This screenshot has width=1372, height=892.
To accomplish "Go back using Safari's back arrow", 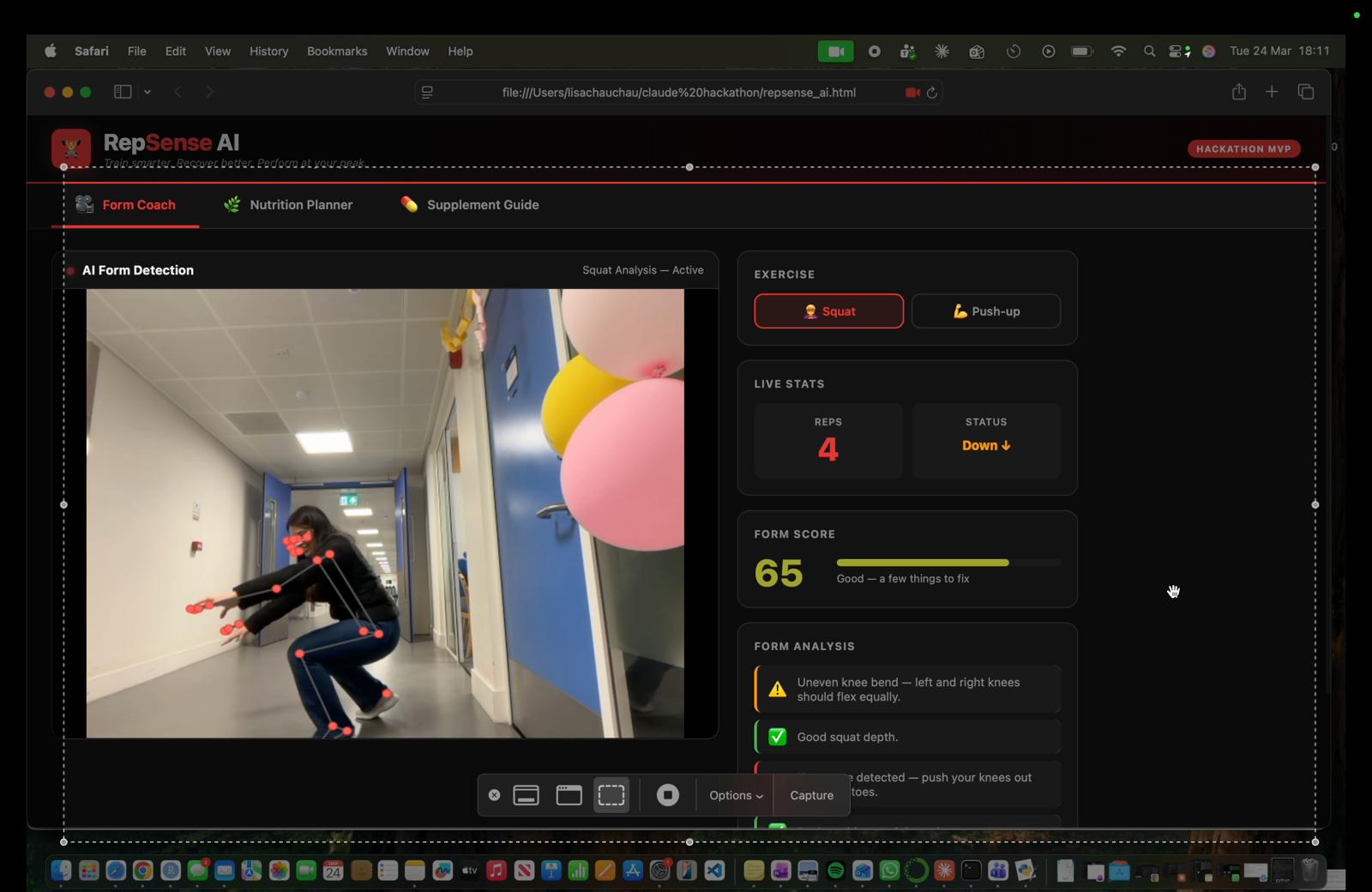I will (x=178, y=92).
